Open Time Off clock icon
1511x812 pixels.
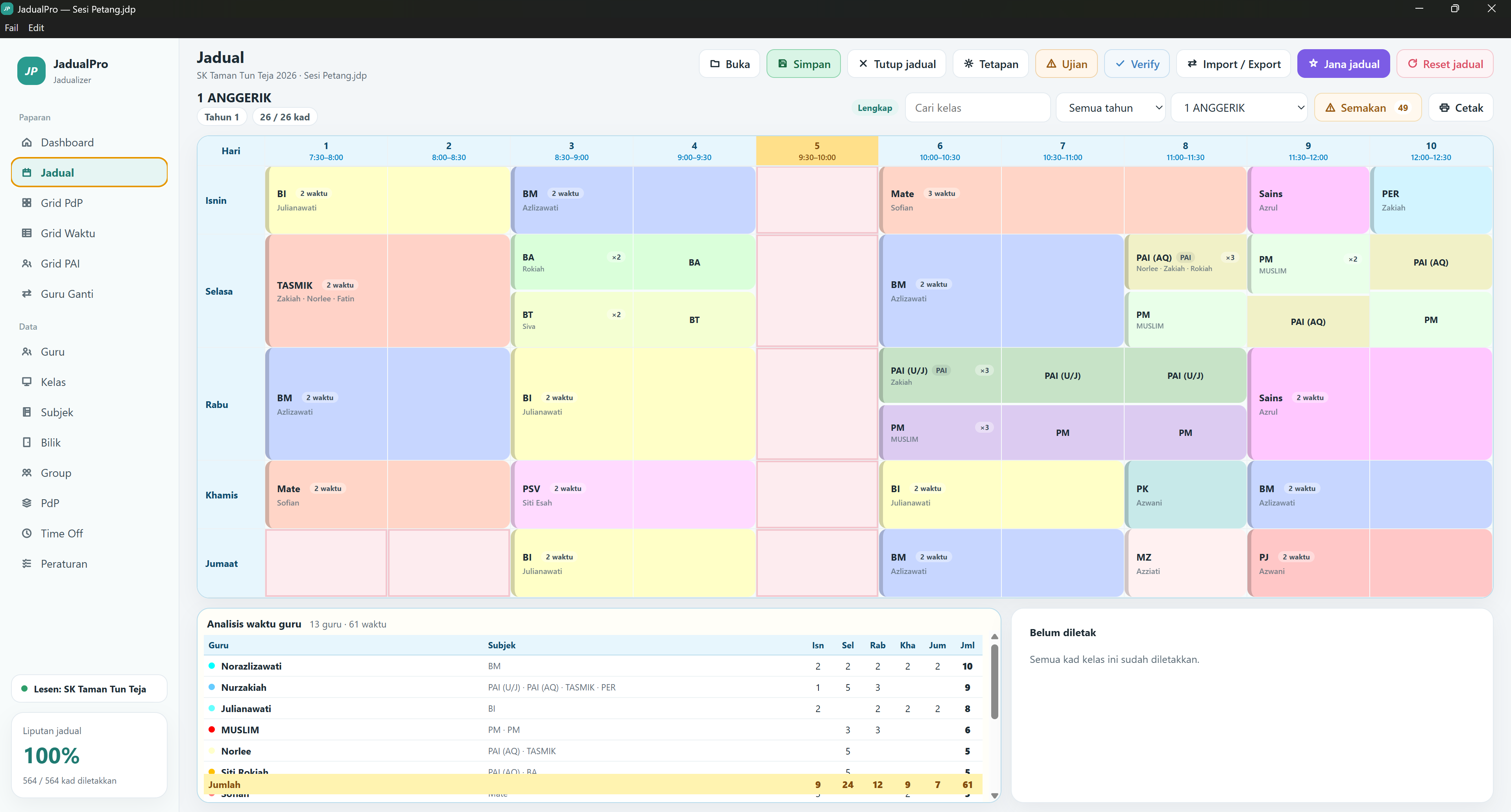coord(26,533)
